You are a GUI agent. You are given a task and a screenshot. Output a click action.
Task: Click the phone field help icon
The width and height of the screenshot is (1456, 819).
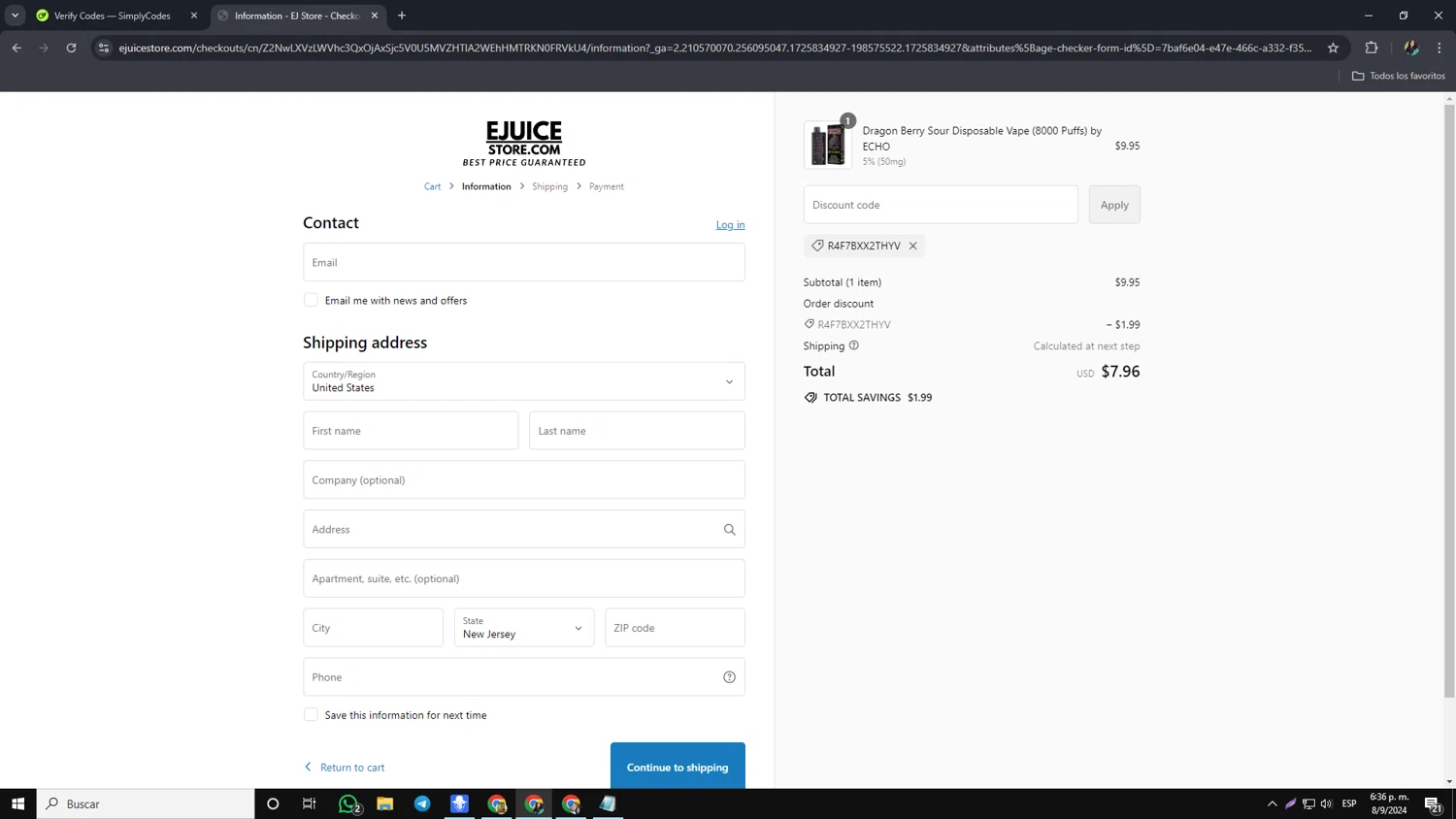pos(729,677)
